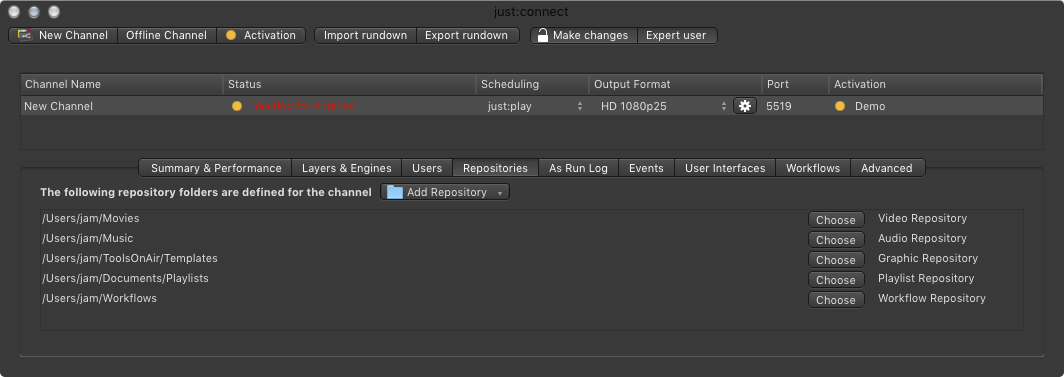Choose folder for Playlist Repository
The width and height of the screenshot is (1064, 377).
(836, 279)
